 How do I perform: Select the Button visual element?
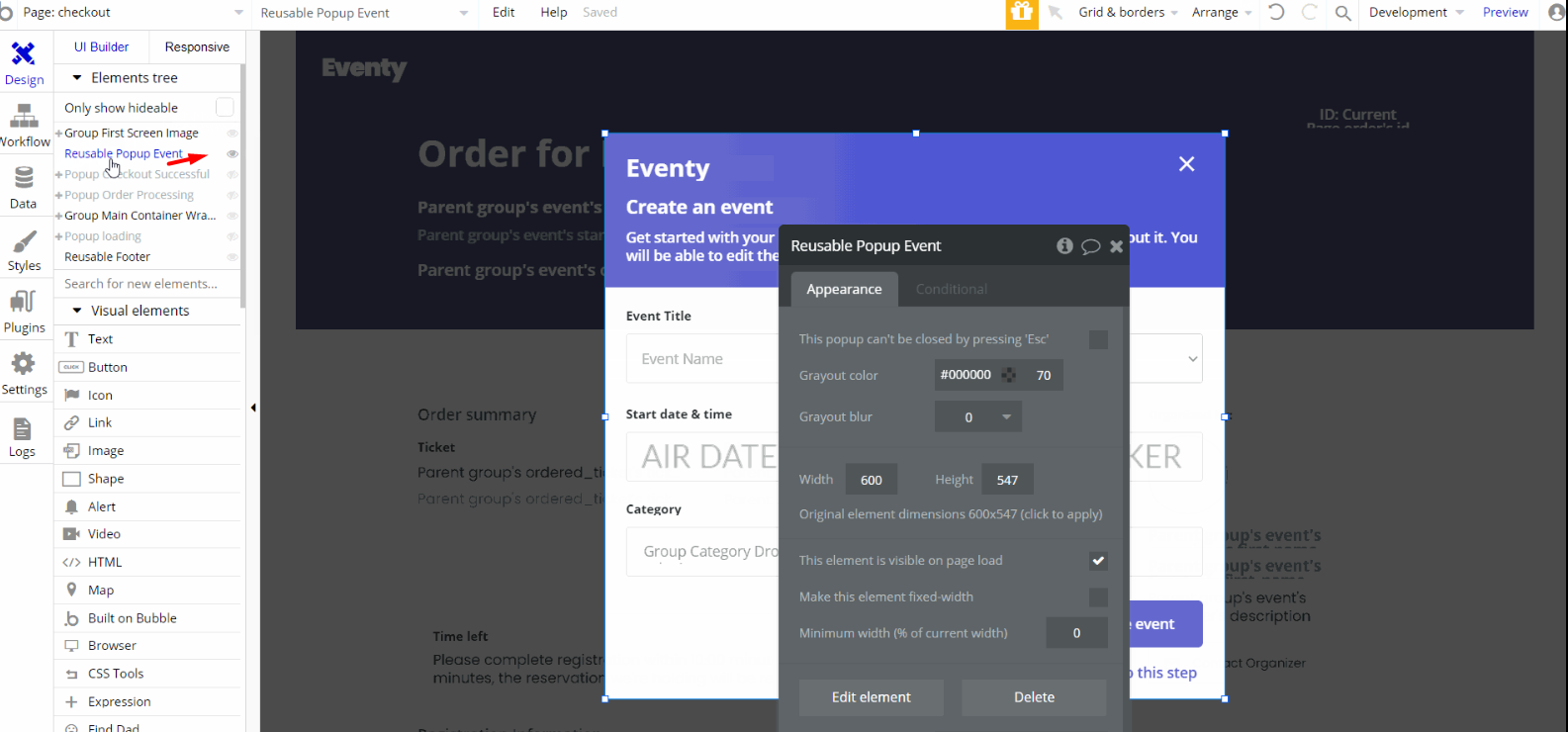click(148, 367)
